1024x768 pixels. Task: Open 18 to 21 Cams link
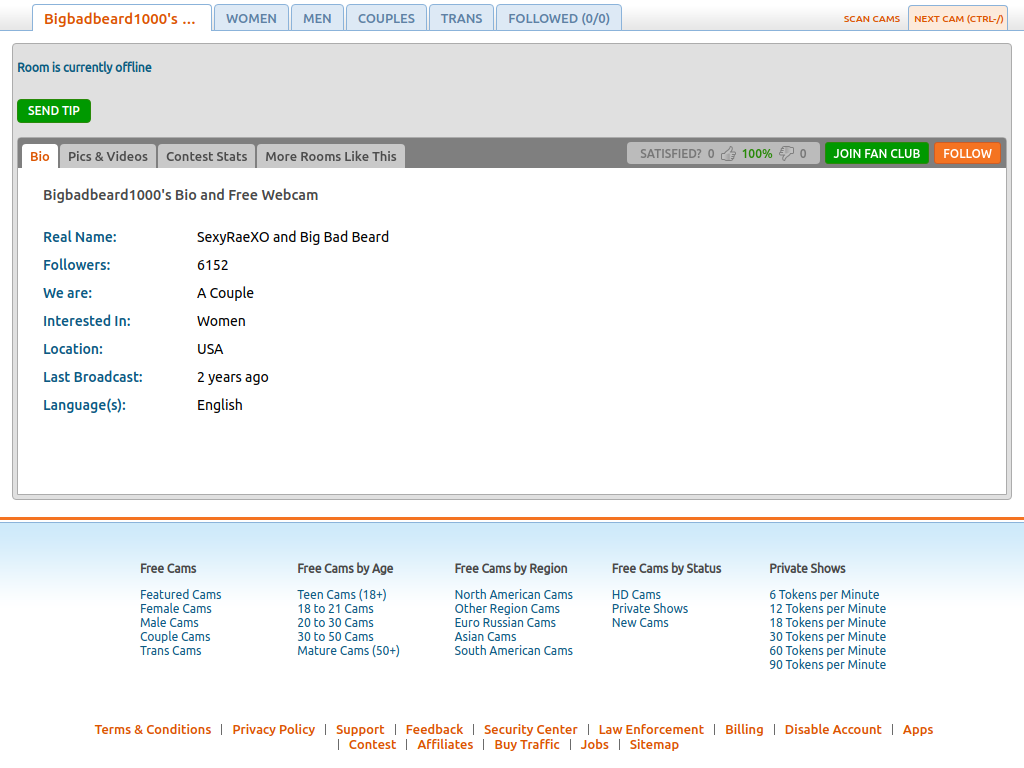click(335, 609)
